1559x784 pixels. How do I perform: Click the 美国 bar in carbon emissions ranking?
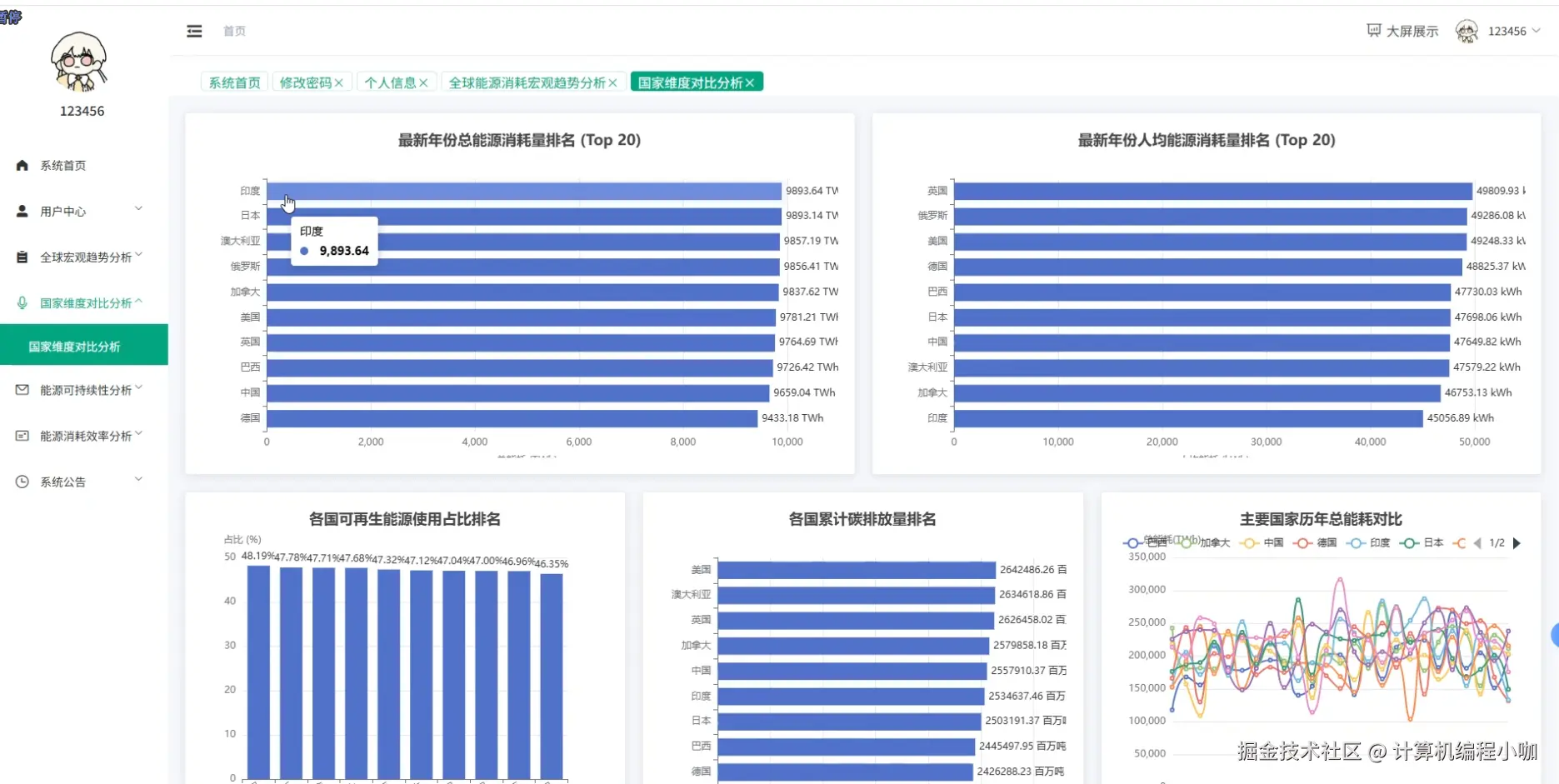(x=857, y=570)
